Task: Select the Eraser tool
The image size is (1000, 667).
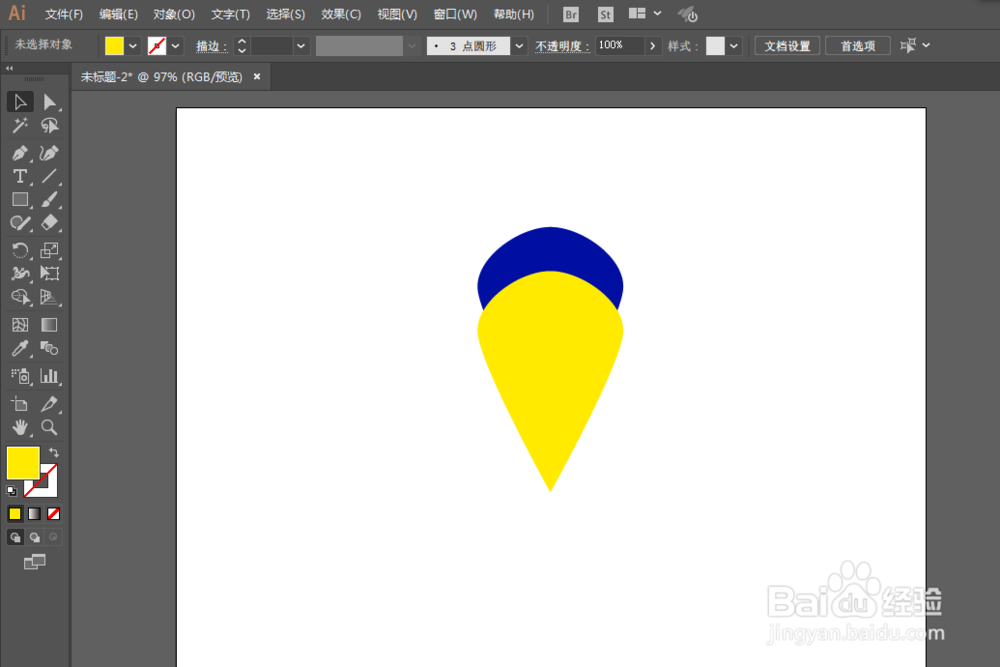Action: click(49, 223)
